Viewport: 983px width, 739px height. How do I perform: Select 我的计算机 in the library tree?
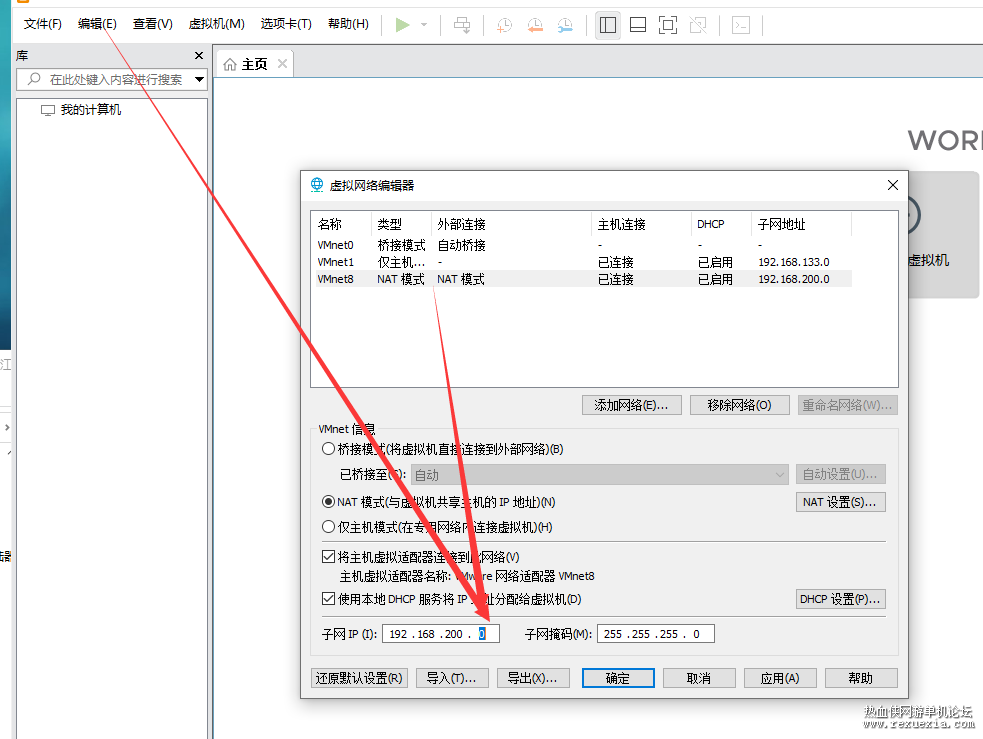[x=90, y=110]
